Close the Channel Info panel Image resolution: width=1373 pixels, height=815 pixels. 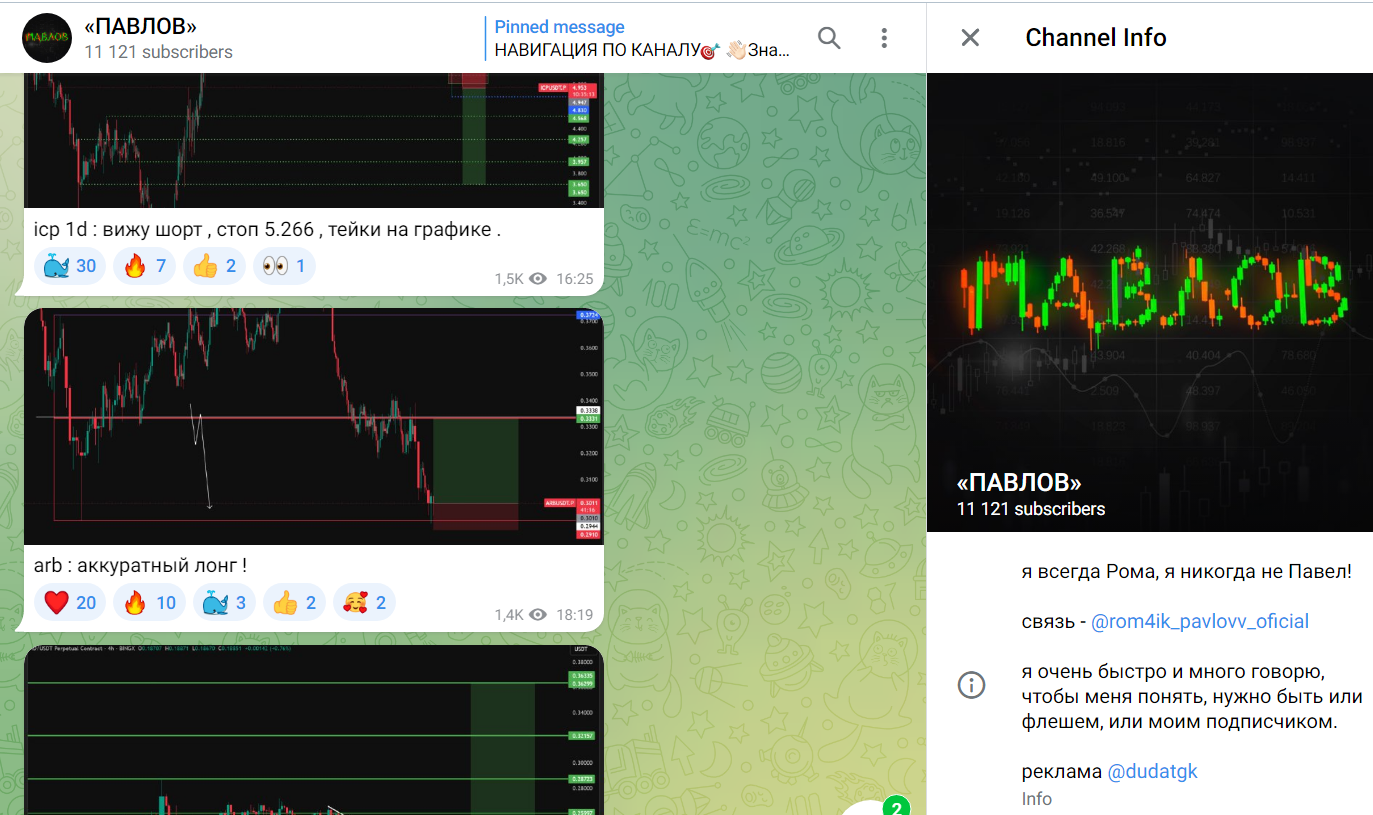pos(970,38)
